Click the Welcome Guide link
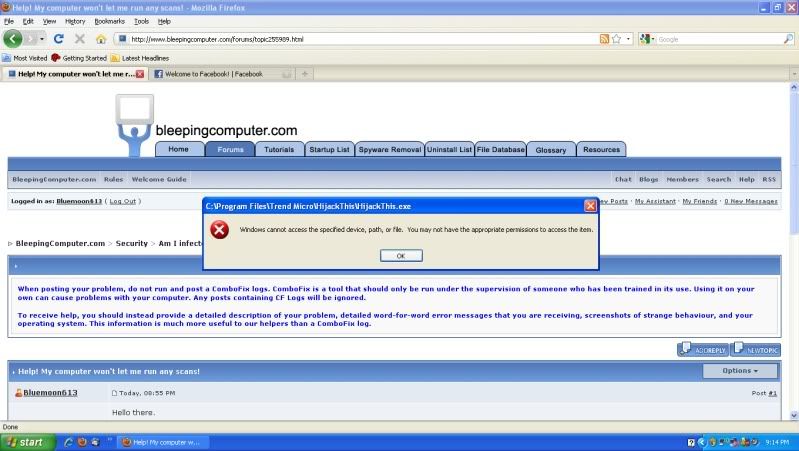Screen dimensions: 799x451 (x=159, y=179)
